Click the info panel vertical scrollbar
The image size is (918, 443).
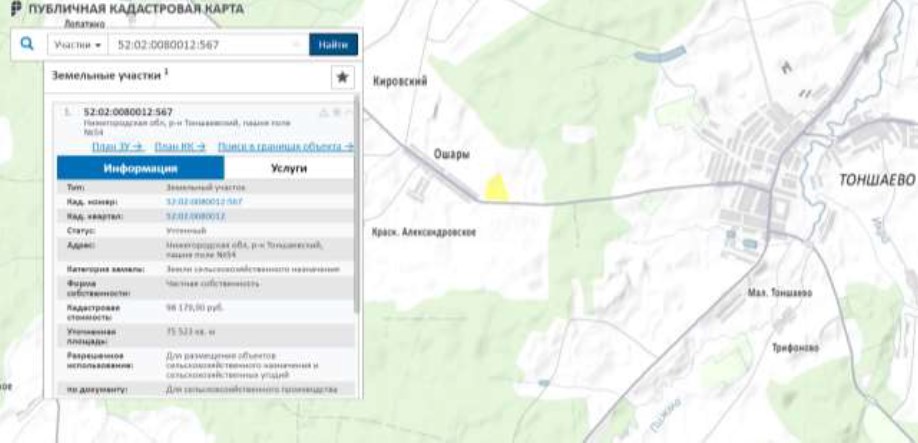(356, 250)
